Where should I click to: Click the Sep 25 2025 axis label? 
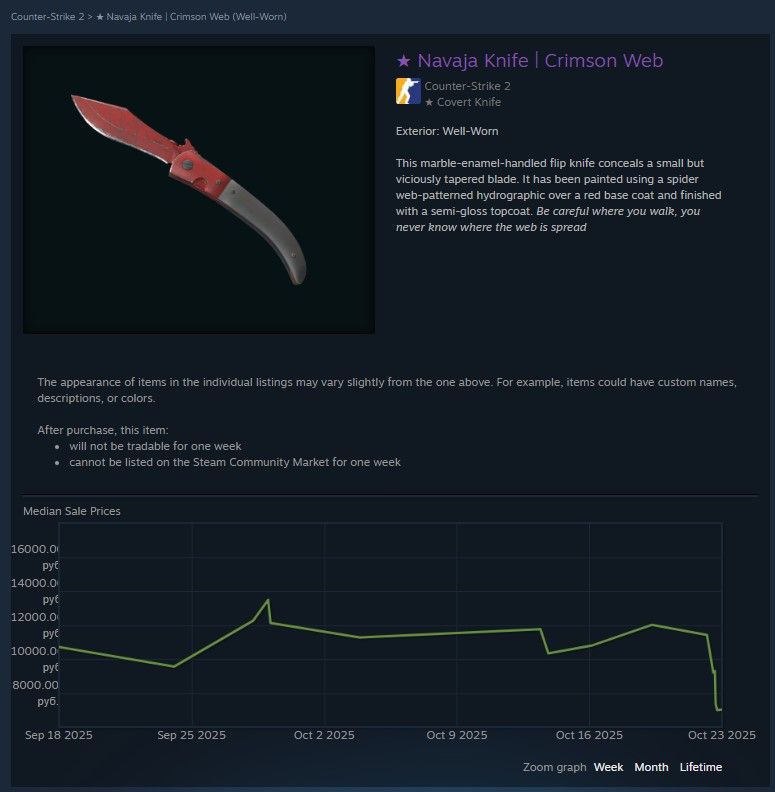[x=191, y=735]
